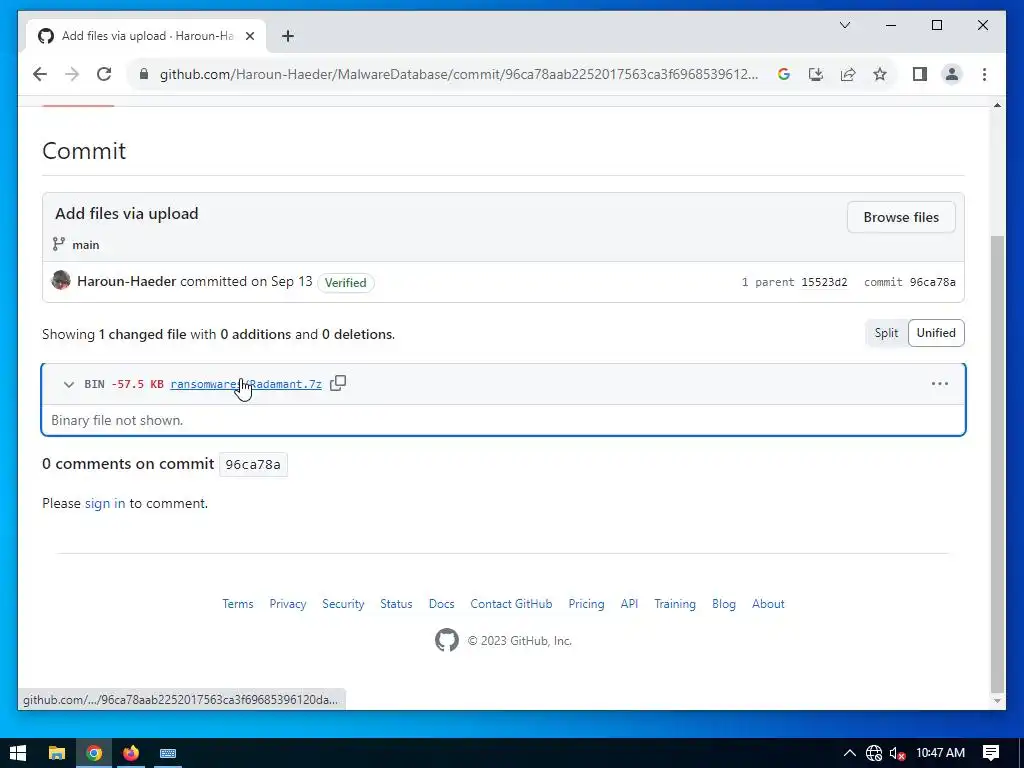Open the Pricing footer link
The height and width of the screenshot is (768, 1024).
[x=586, y=604]
